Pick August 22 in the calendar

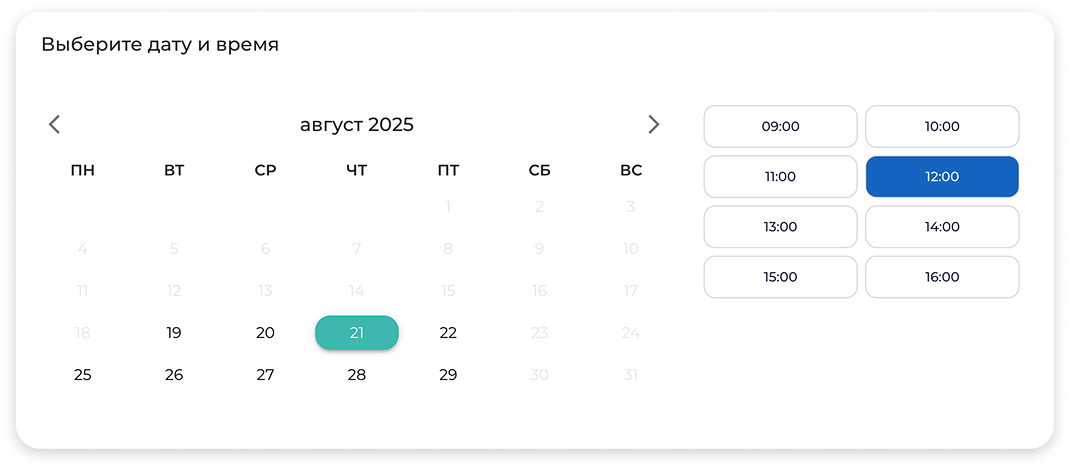[448, 333]
